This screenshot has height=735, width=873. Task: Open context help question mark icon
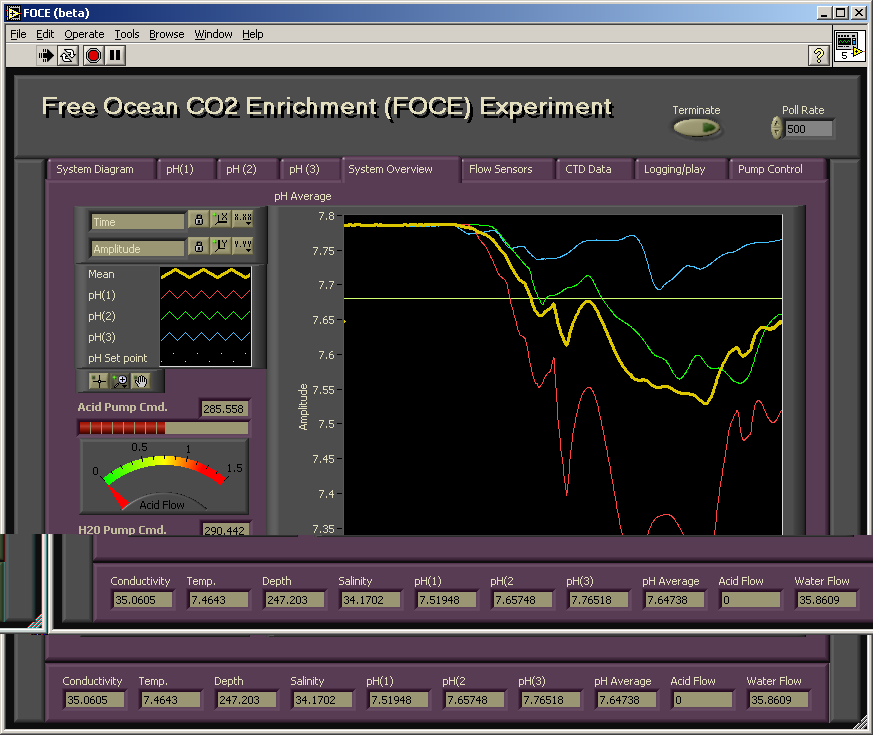(x=818, y=55)
